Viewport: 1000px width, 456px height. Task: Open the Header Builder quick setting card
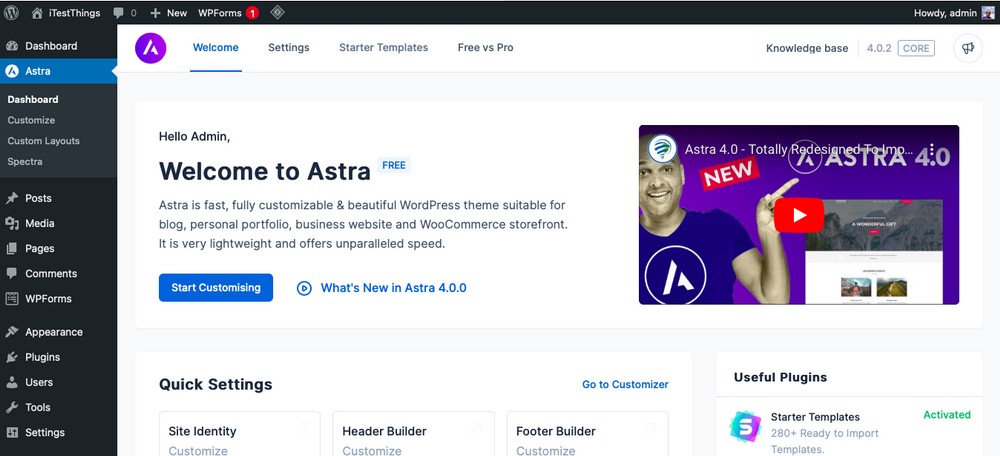coord(413,434)
